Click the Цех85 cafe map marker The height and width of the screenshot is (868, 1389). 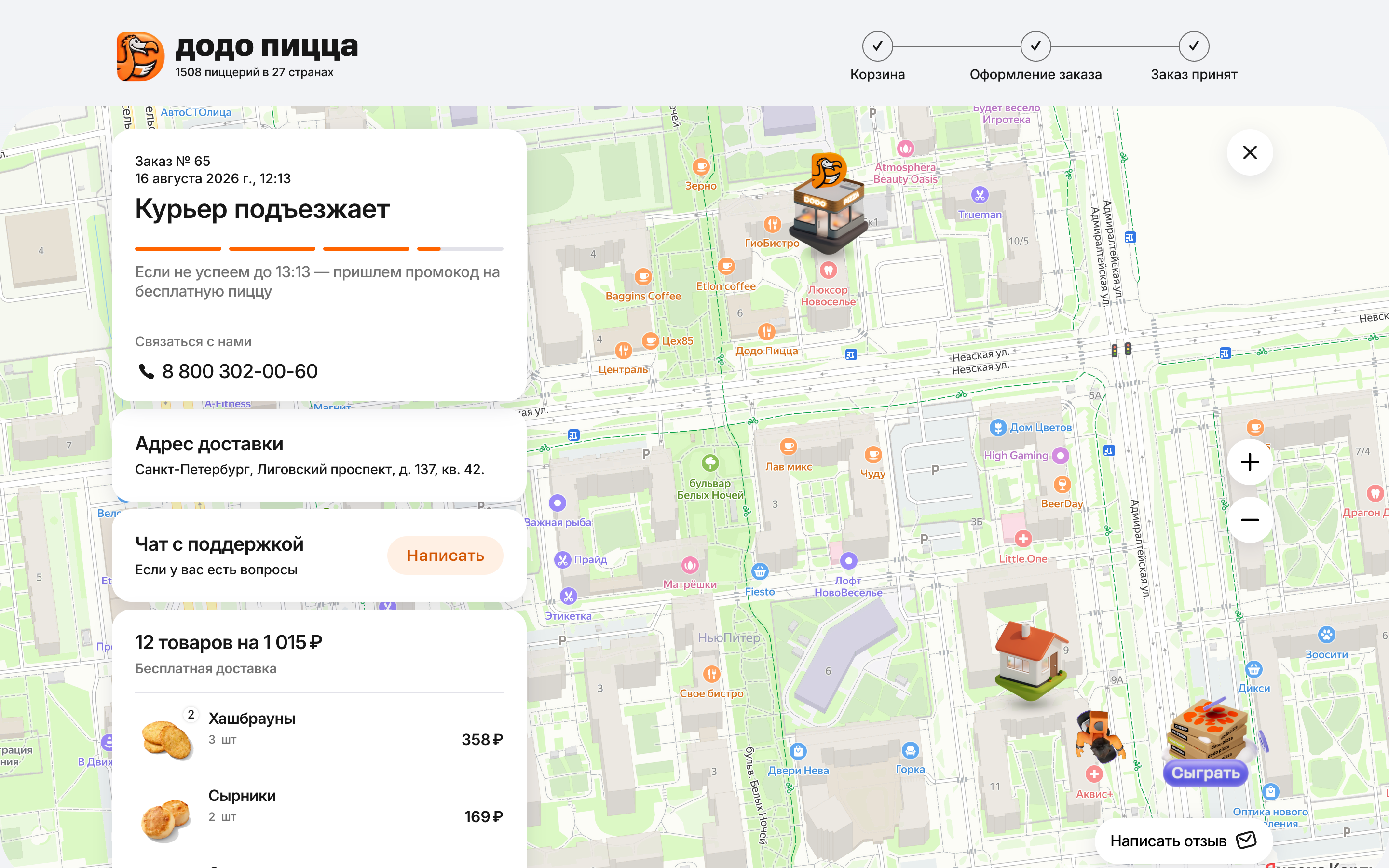click(650, 340)
